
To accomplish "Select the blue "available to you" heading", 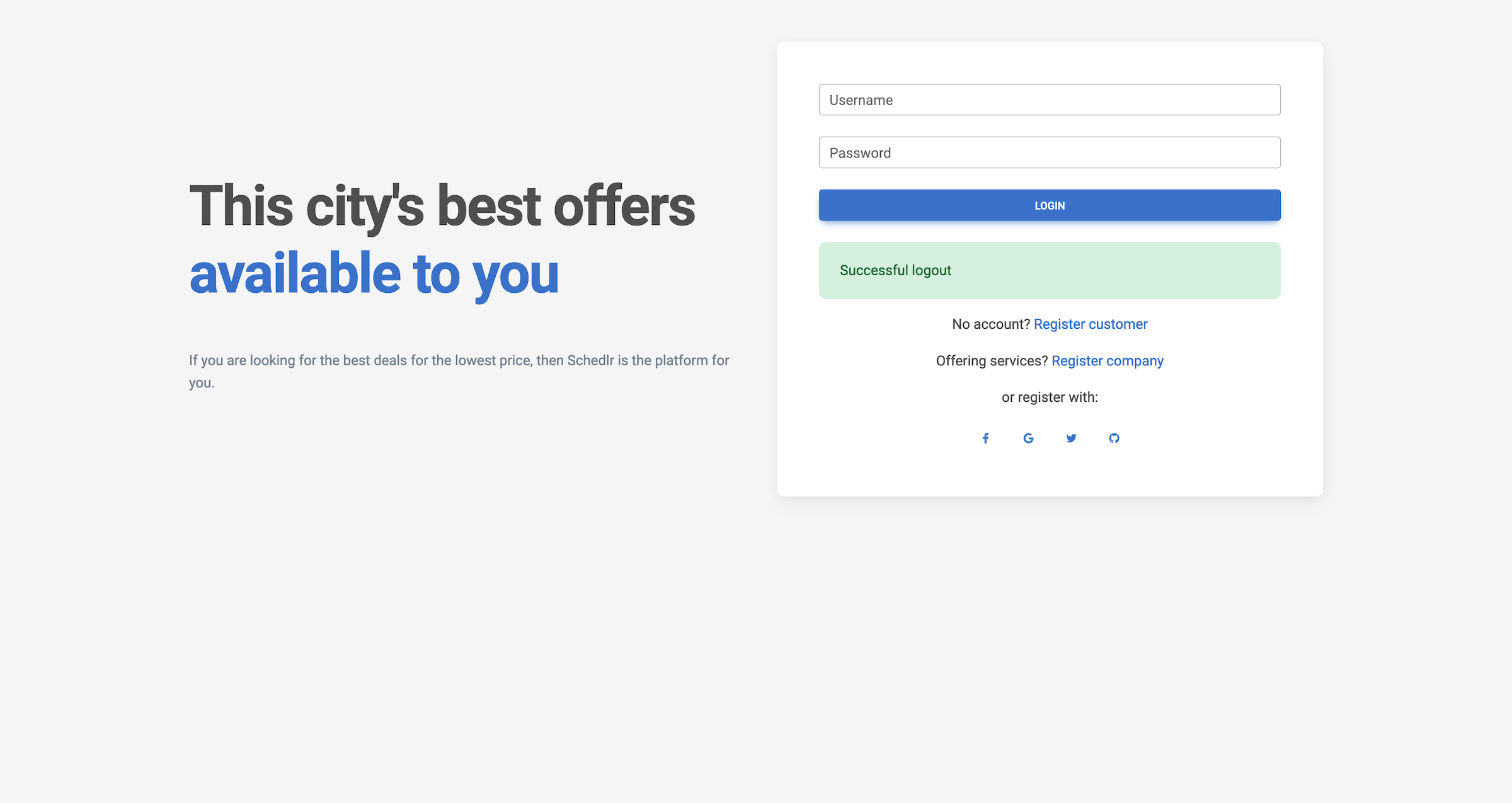I will click(374, 274).
